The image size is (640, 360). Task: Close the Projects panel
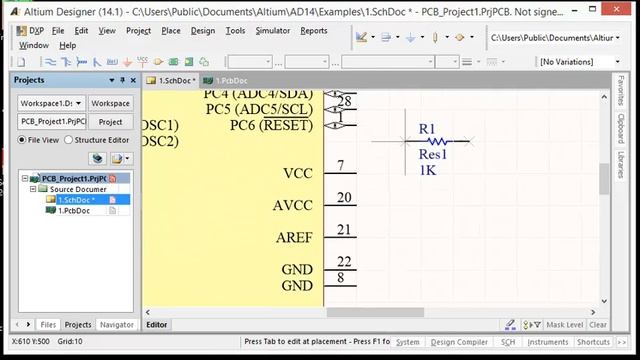(133, 80)
